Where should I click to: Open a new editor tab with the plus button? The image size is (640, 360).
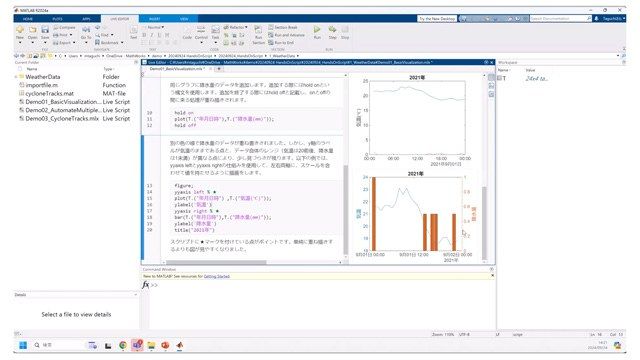click(219, 69)
